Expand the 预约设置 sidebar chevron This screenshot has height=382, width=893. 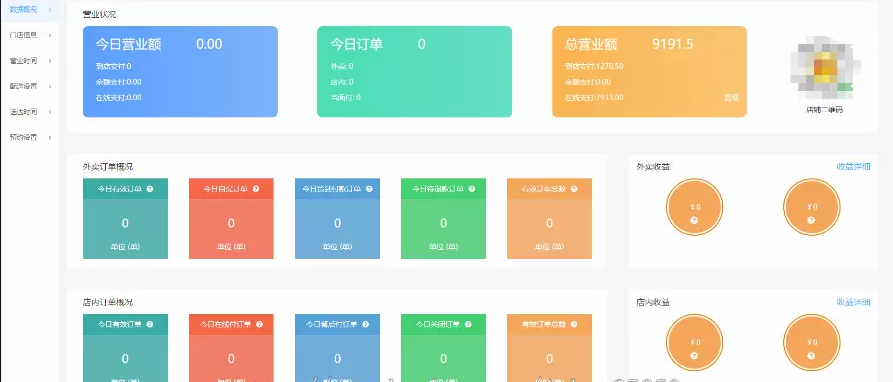point(50,137)
